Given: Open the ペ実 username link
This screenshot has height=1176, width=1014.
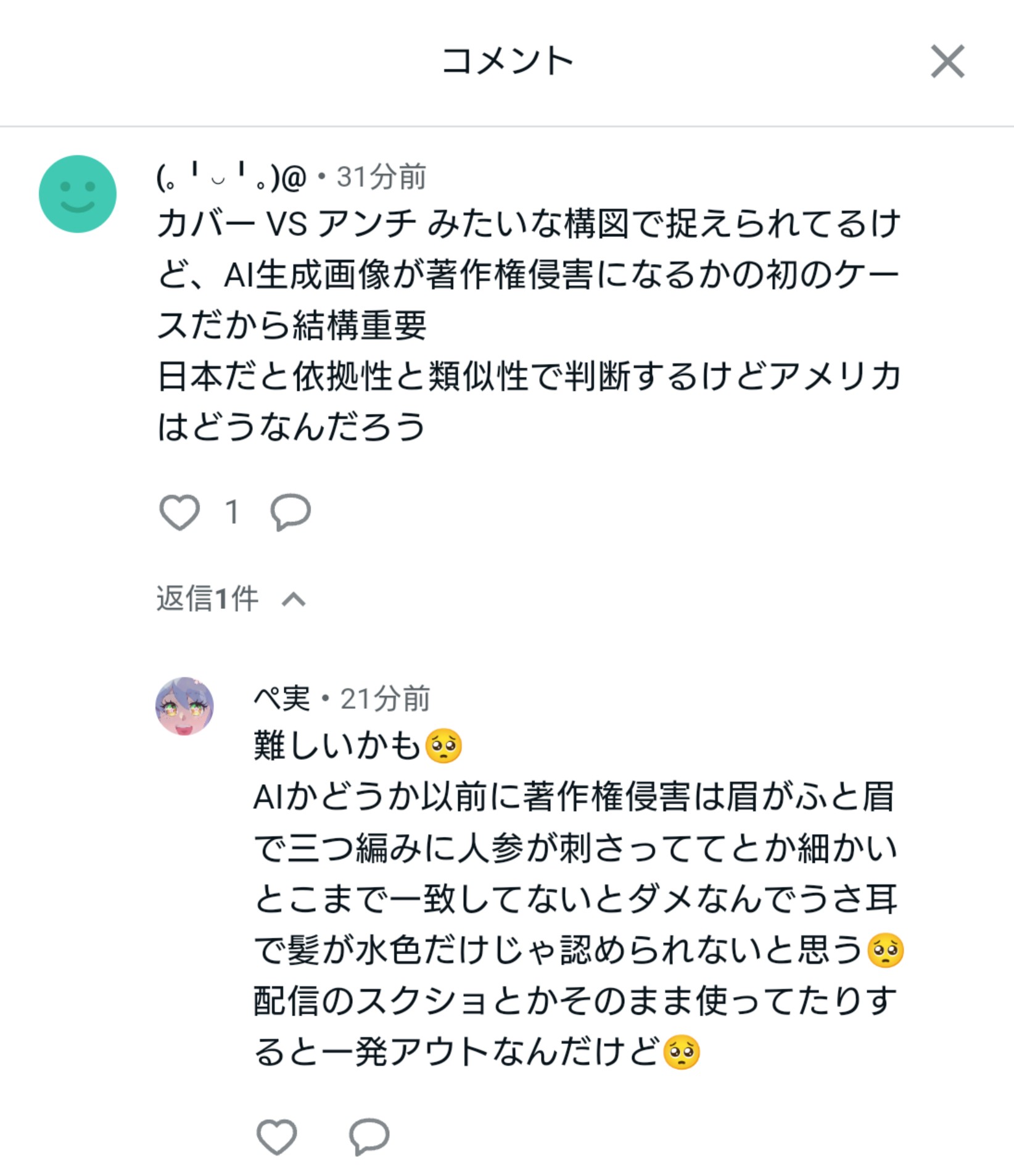Looking at the screenshot, I should 282,699.
